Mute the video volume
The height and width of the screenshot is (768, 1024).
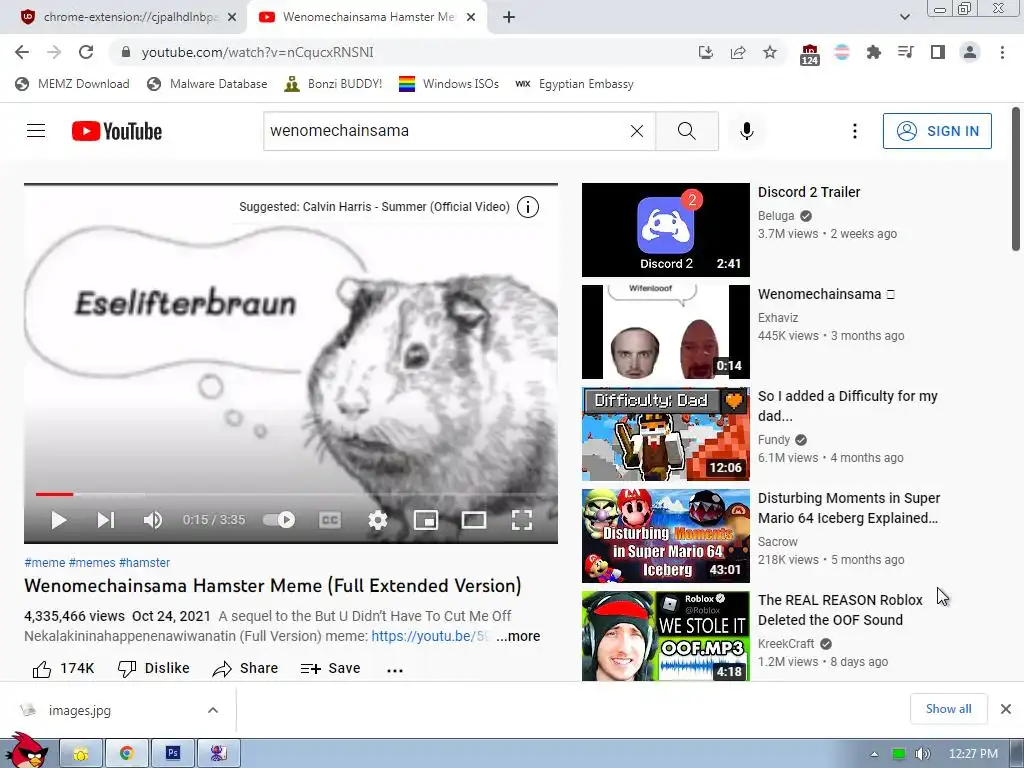click(x=153, y=520)
